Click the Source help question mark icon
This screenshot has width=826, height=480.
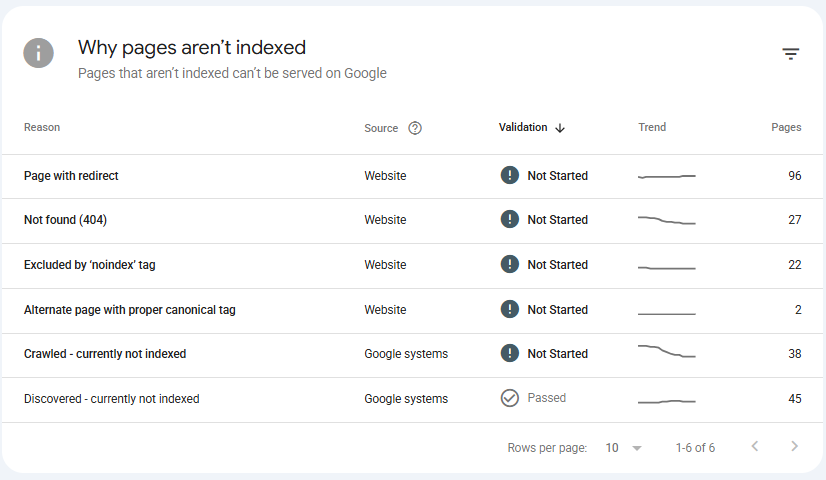point(415,128)
